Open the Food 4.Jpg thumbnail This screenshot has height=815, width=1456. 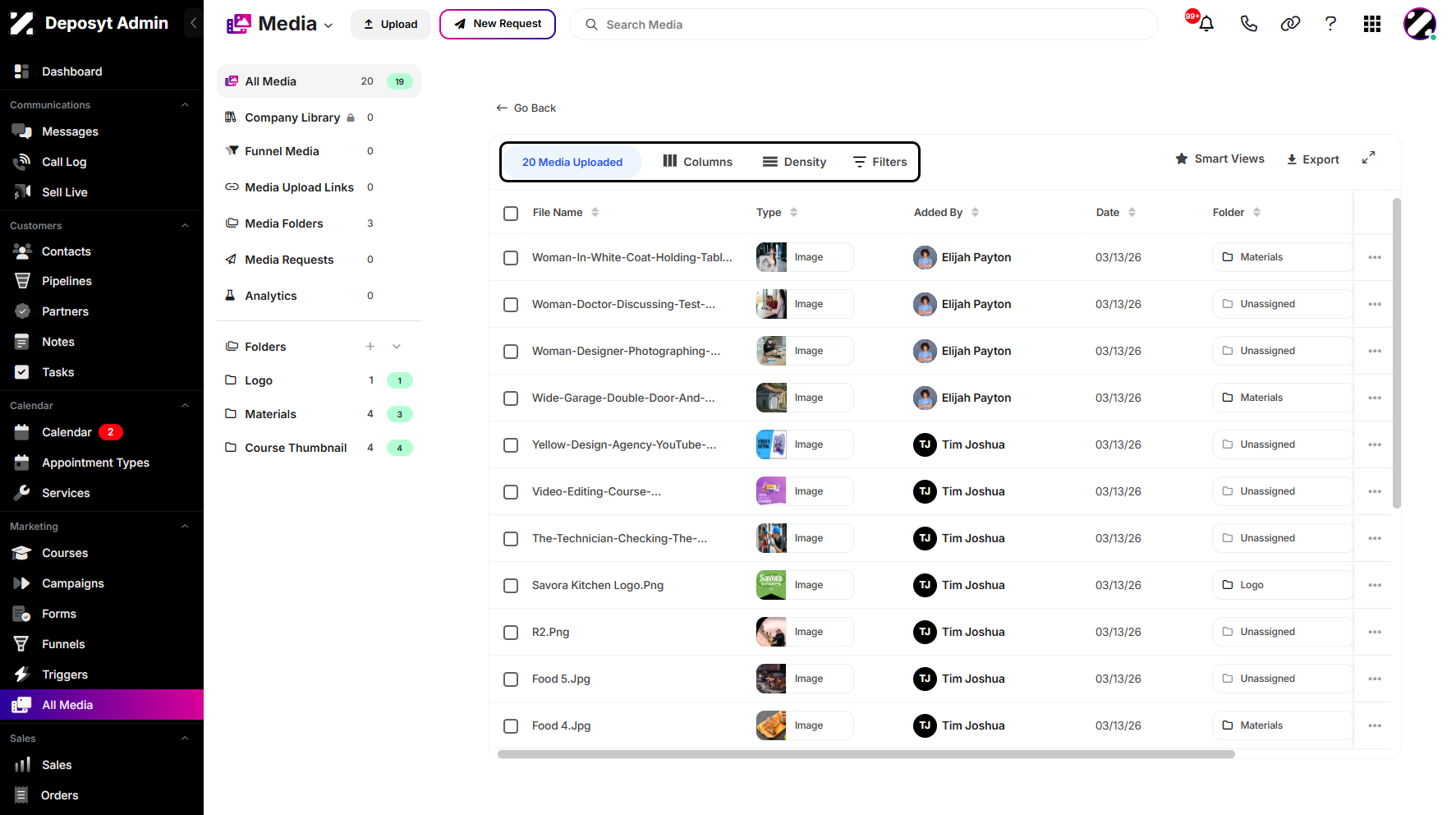pyautogui.click(x=771, y=725)
